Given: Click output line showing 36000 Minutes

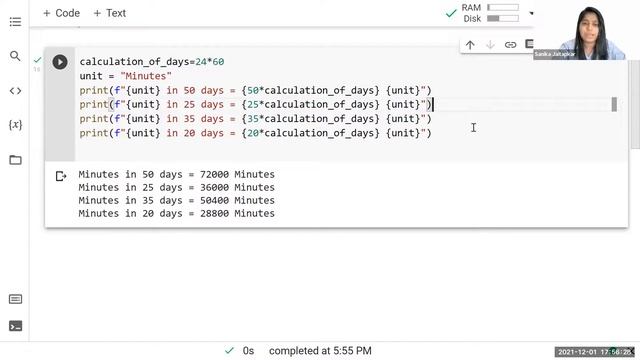Looking at the screenshot, I should click(177, 187).
